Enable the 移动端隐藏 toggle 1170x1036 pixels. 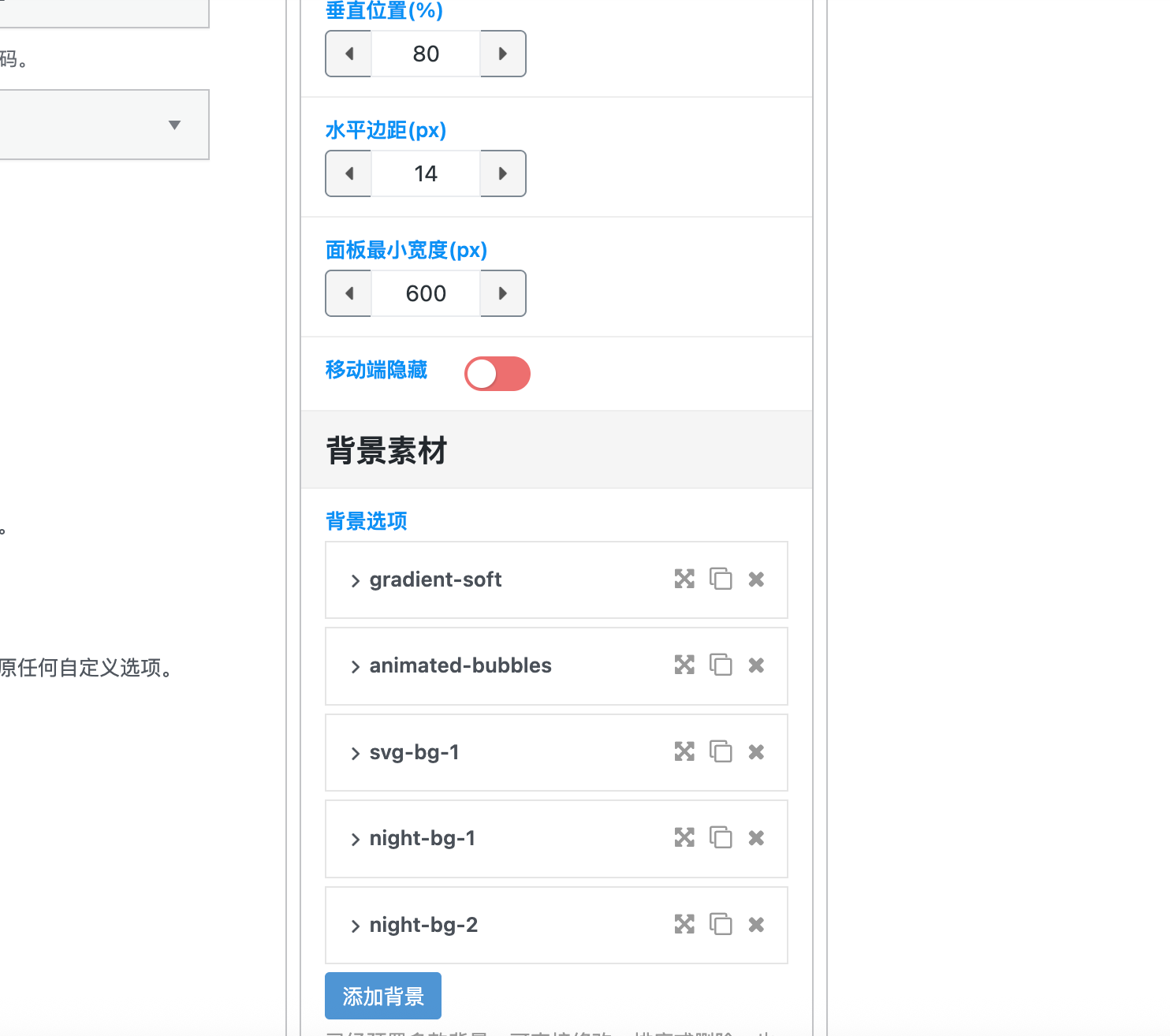click(x=497, y=373)
